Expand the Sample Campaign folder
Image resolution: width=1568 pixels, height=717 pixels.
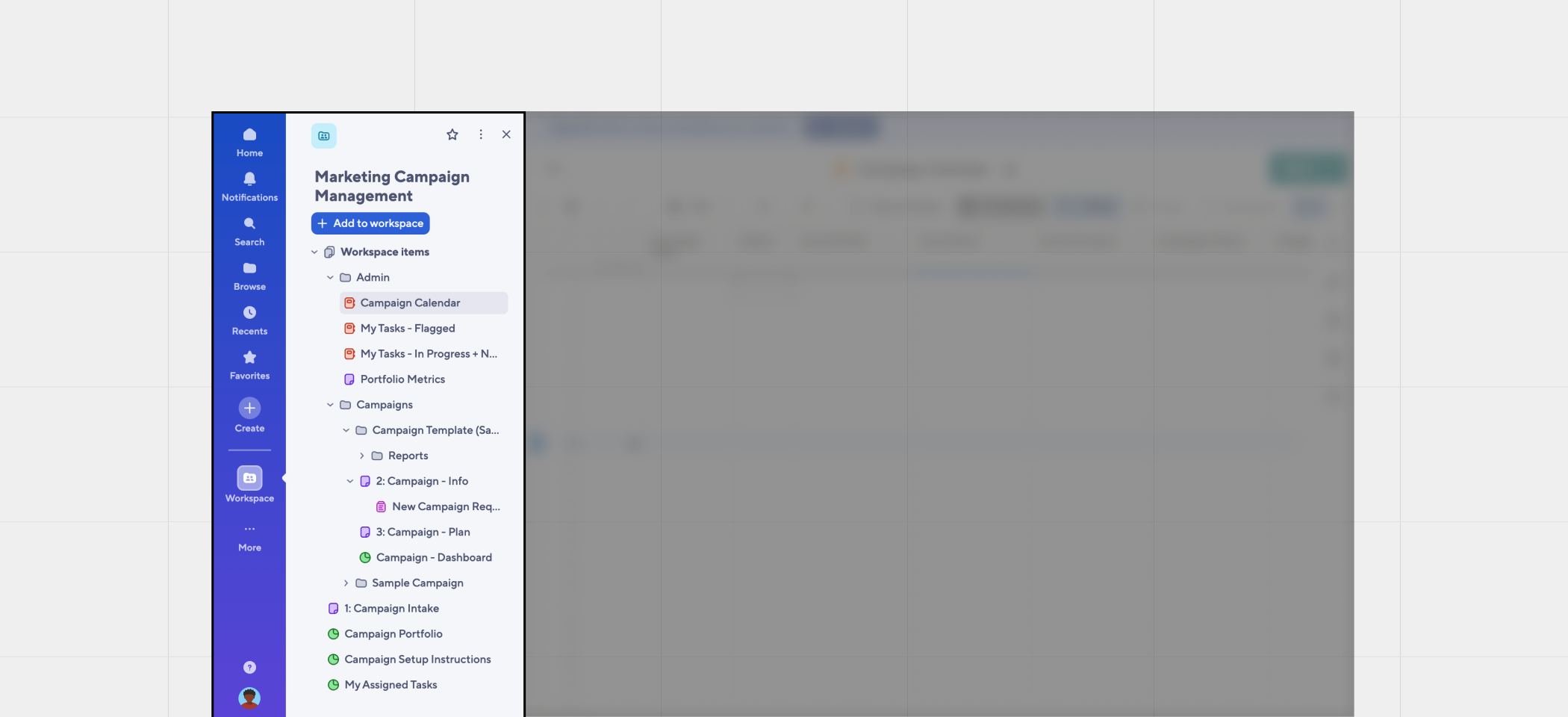pos(346,583)
